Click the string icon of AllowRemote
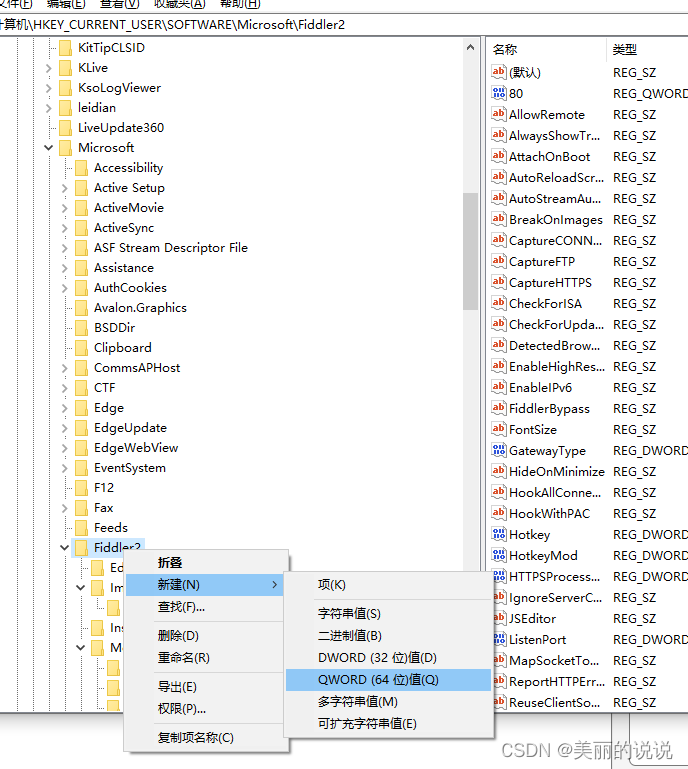688x769 pixels. point(499,114)
